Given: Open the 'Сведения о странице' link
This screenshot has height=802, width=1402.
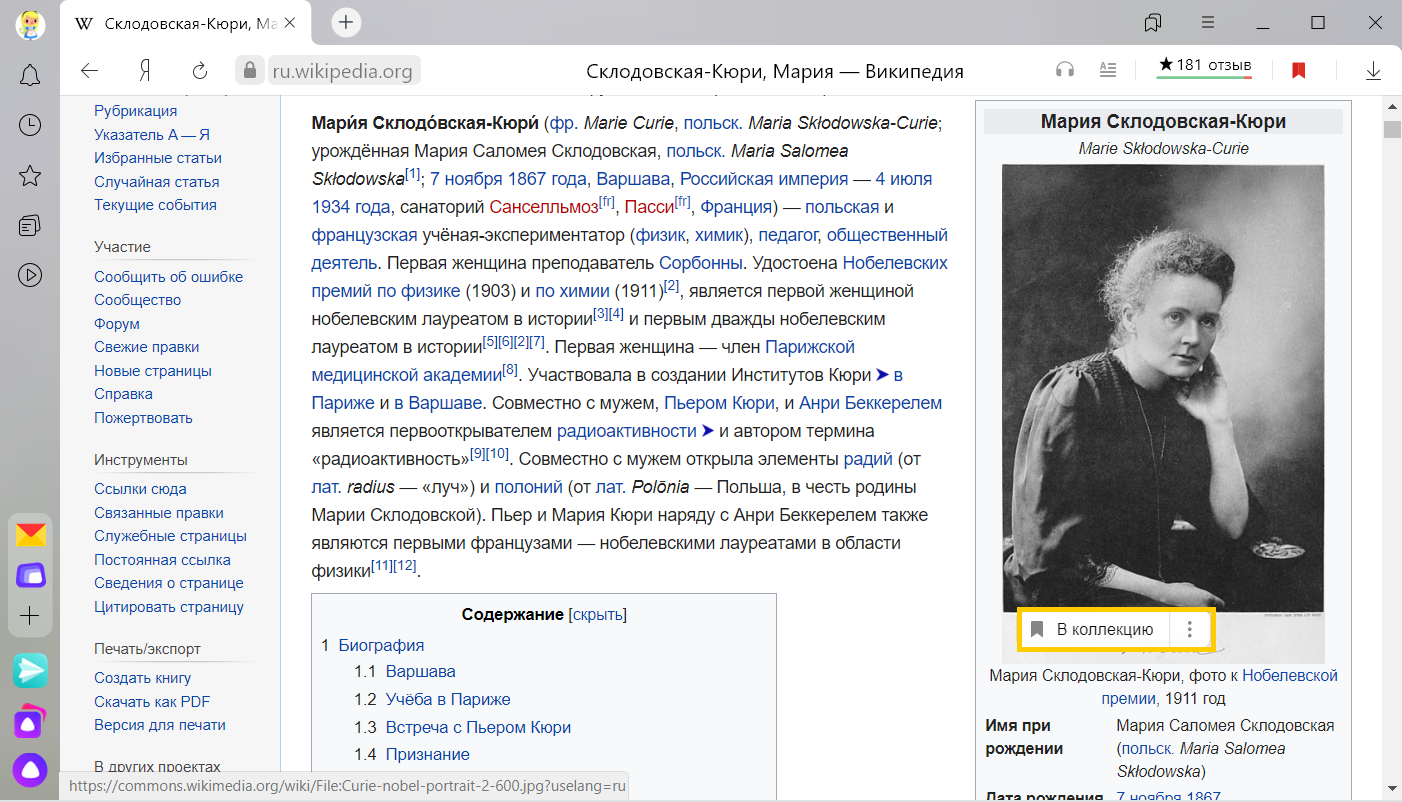Looking at the screenshot, I should [x=169, y=583].
